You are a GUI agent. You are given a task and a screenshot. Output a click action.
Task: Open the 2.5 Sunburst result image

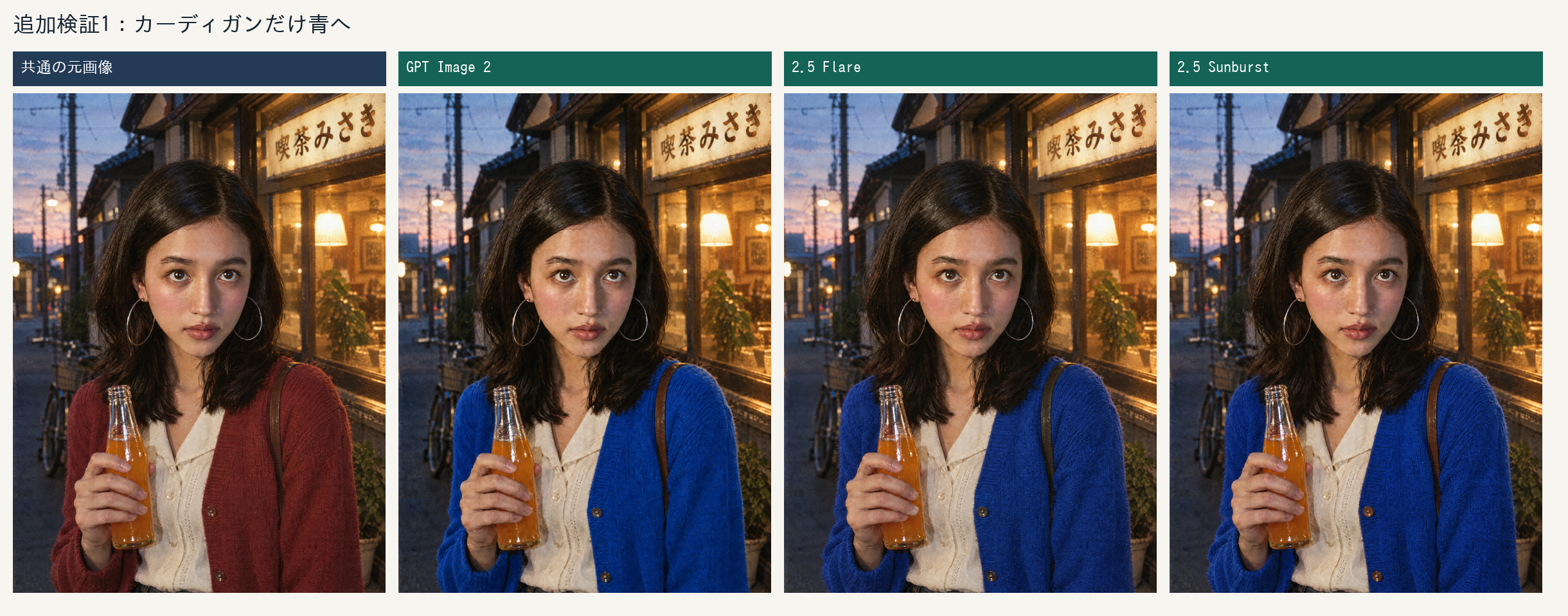pos(1356,343)
